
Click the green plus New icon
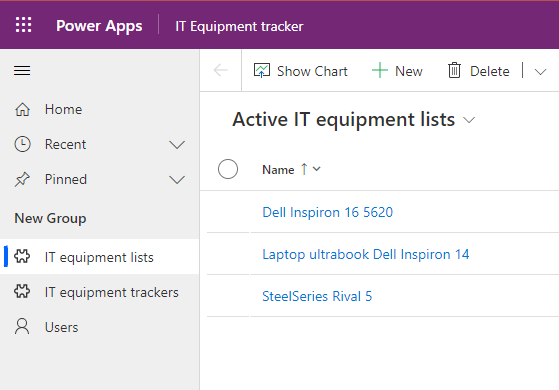click(x=380, y=70)
